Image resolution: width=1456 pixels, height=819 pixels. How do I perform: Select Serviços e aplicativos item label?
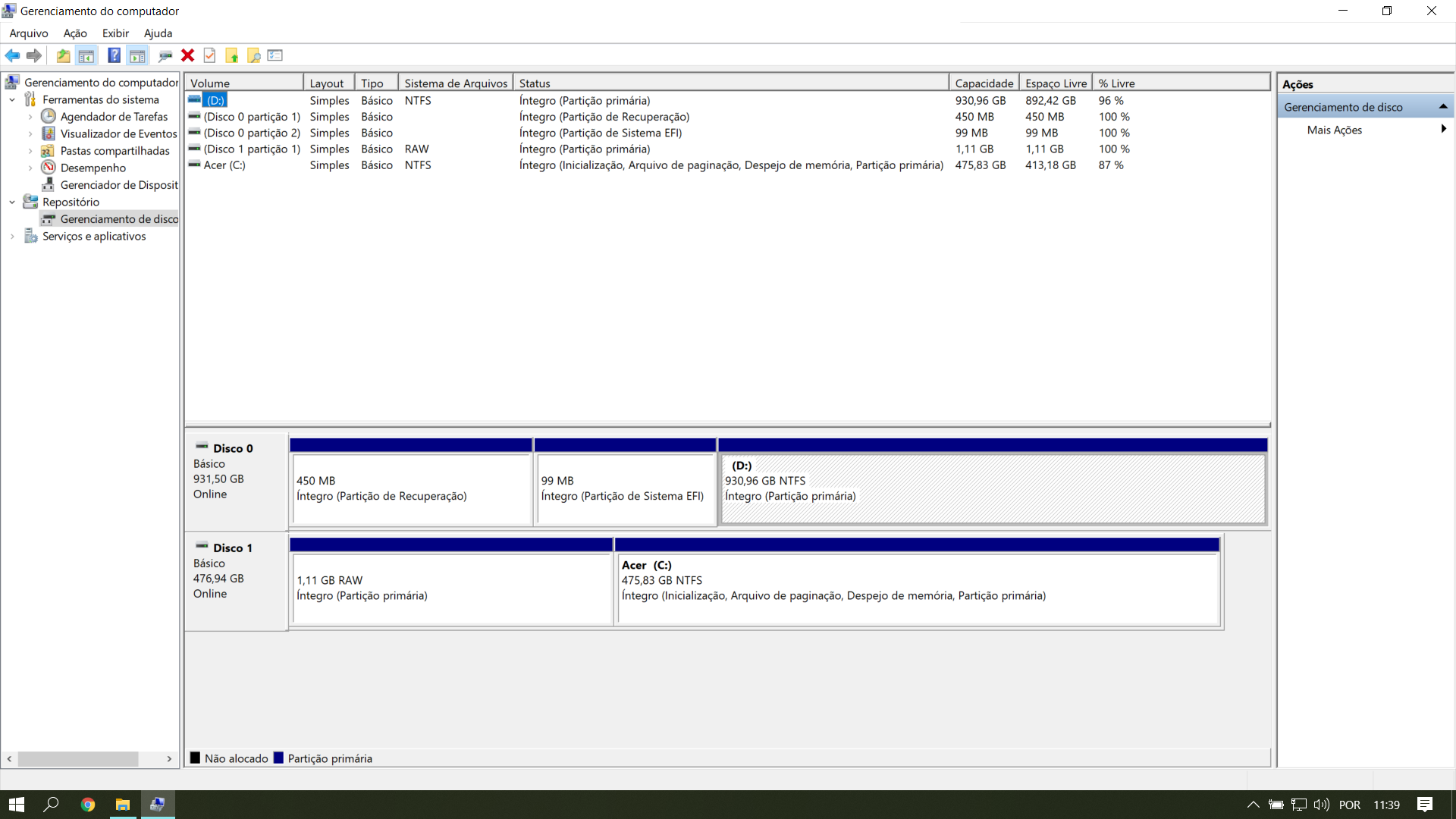(94, 236)
